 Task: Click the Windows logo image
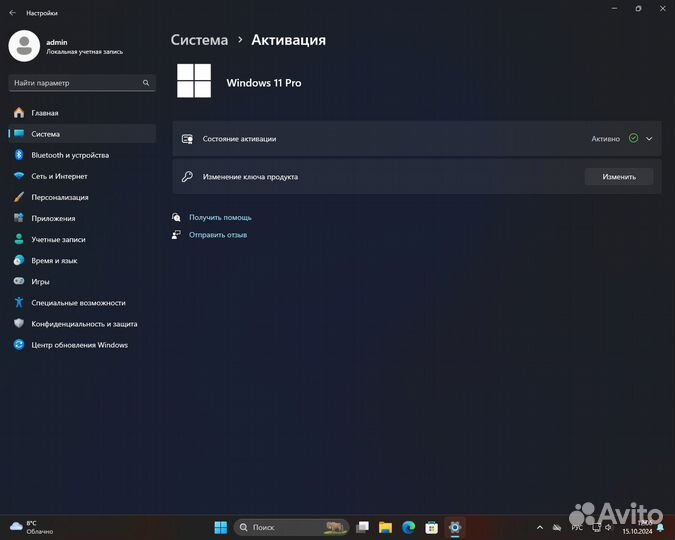(x=194, y=81)
